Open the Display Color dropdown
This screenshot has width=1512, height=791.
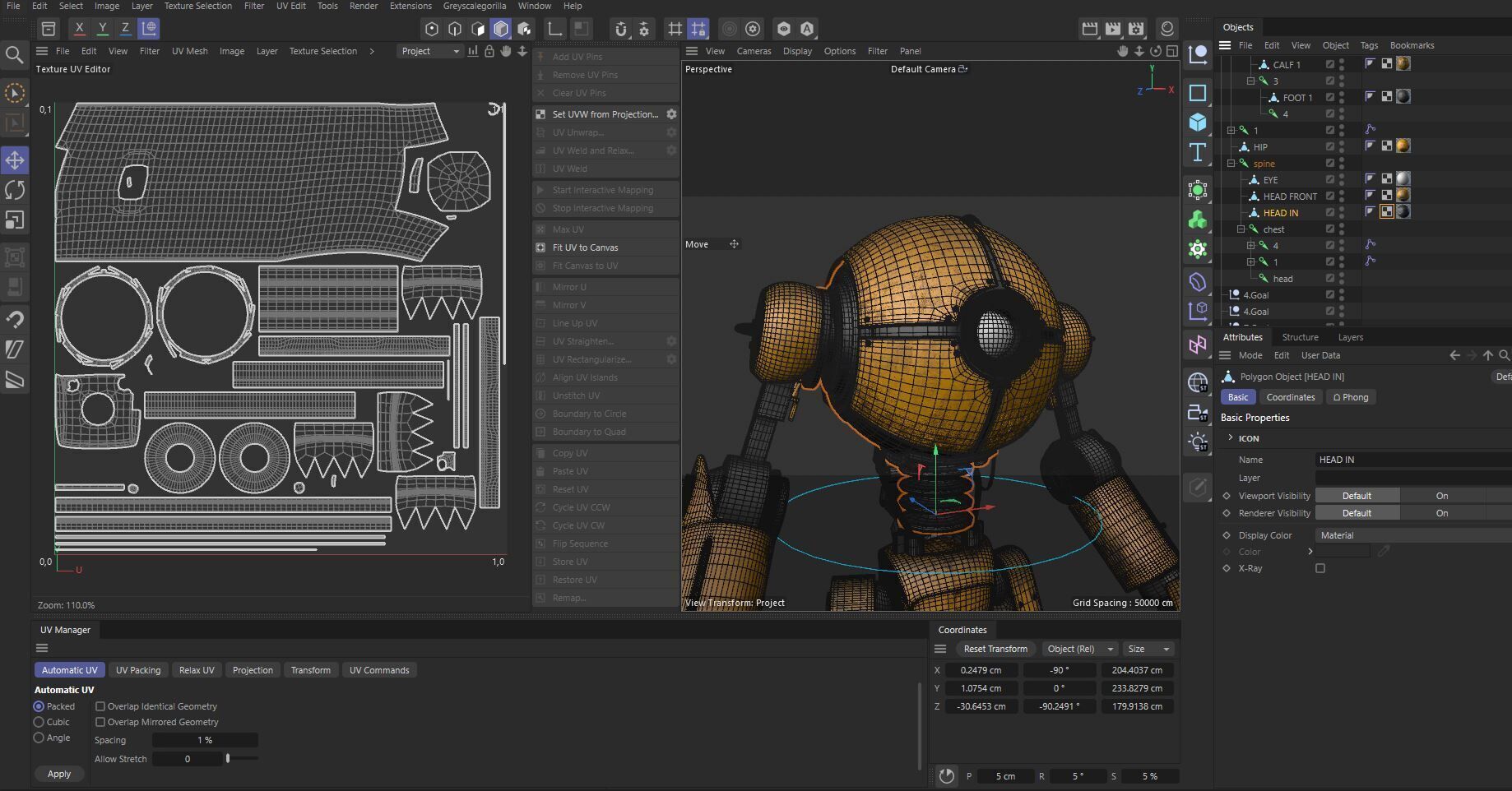click(x=1412, y=535)
